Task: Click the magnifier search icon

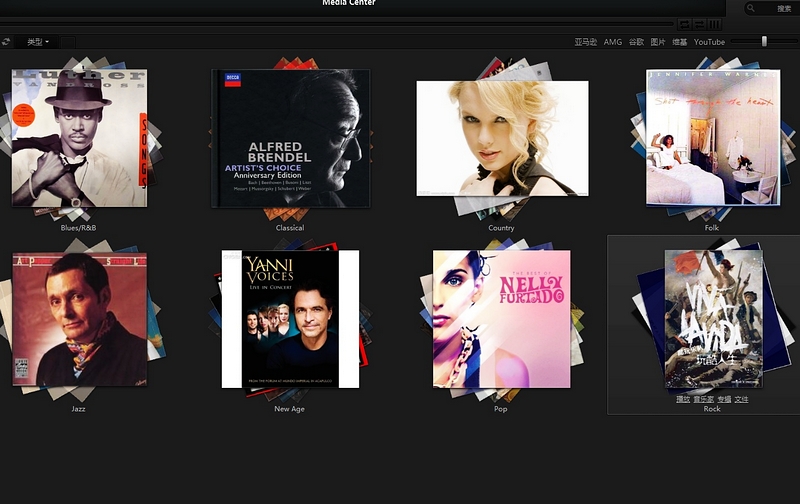Action: pyautogui.click(x=751, y=8)
